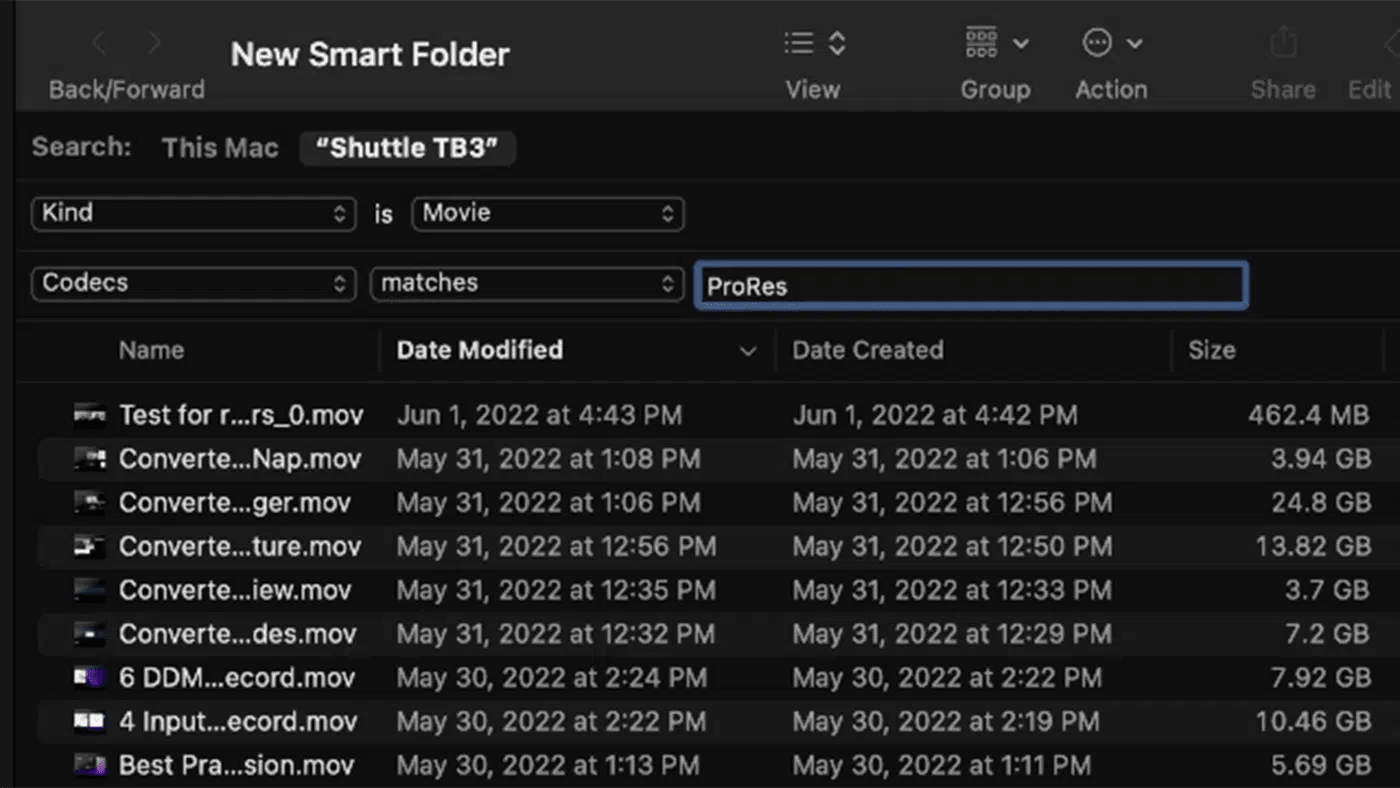Sort files by the Size column
Image resolution: width=1400 pixels, height=788 pixels.
(x=1212, y=350)
